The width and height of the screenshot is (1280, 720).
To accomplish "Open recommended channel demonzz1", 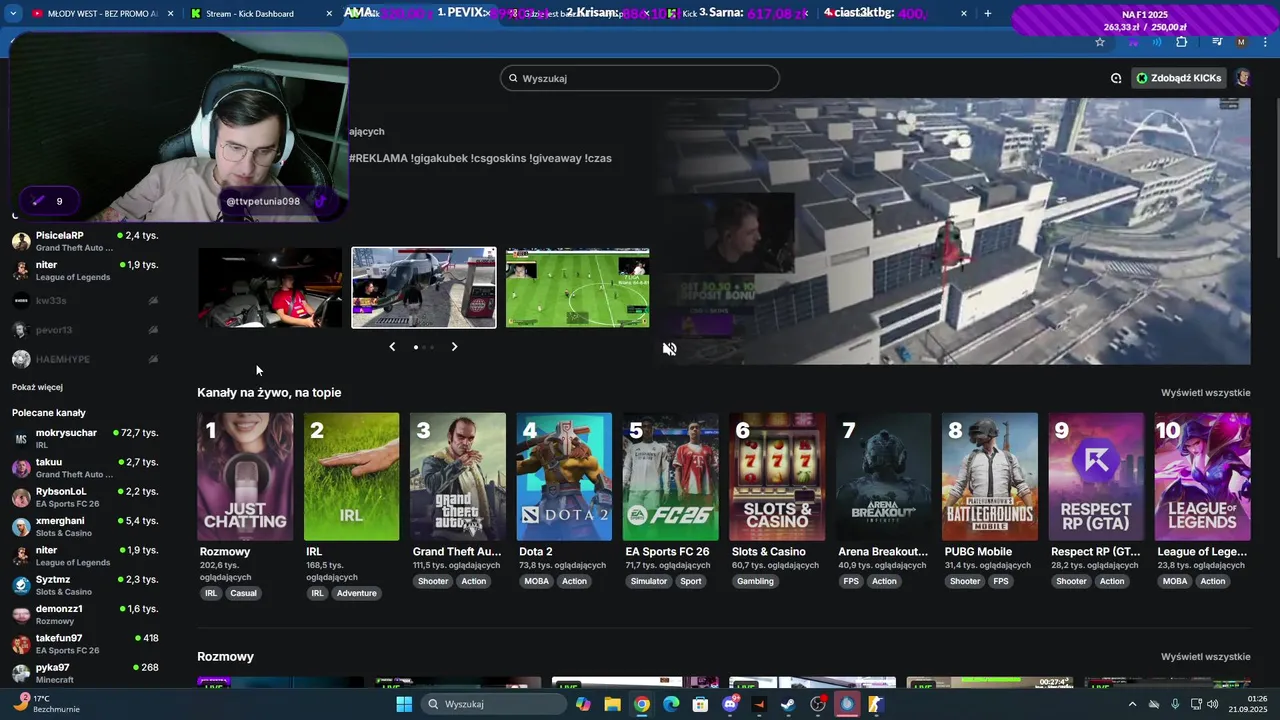I will pos(85,614).
